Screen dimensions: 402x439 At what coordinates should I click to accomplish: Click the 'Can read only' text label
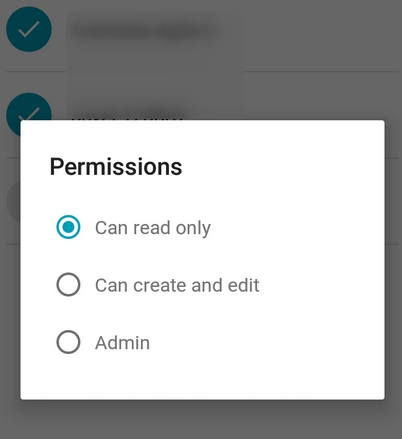(153, 228)
